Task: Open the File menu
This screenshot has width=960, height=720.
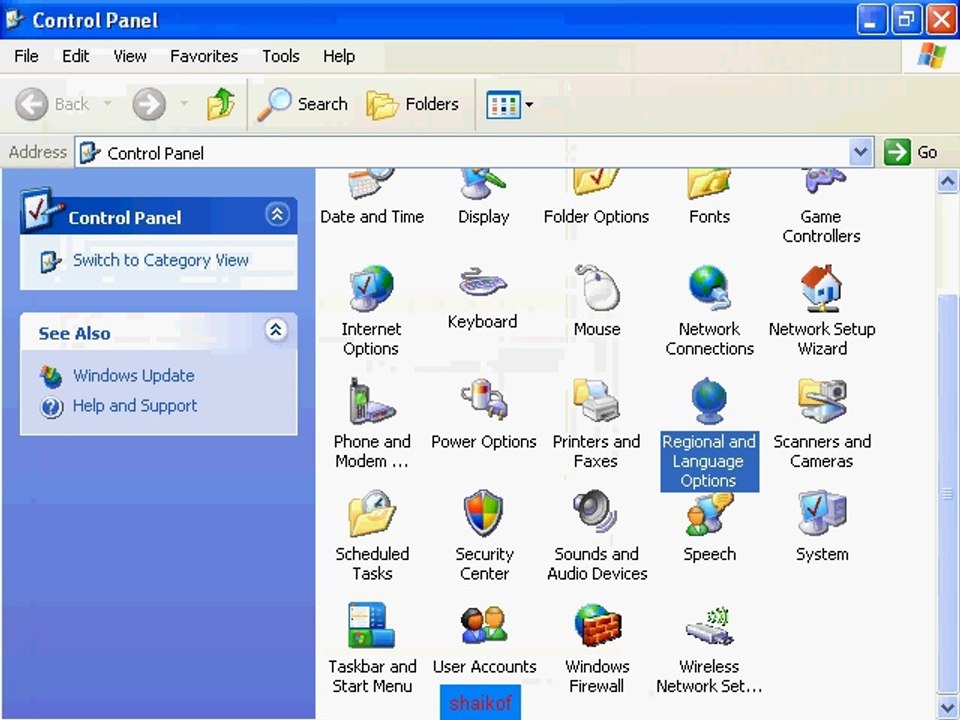Action: 26,56
